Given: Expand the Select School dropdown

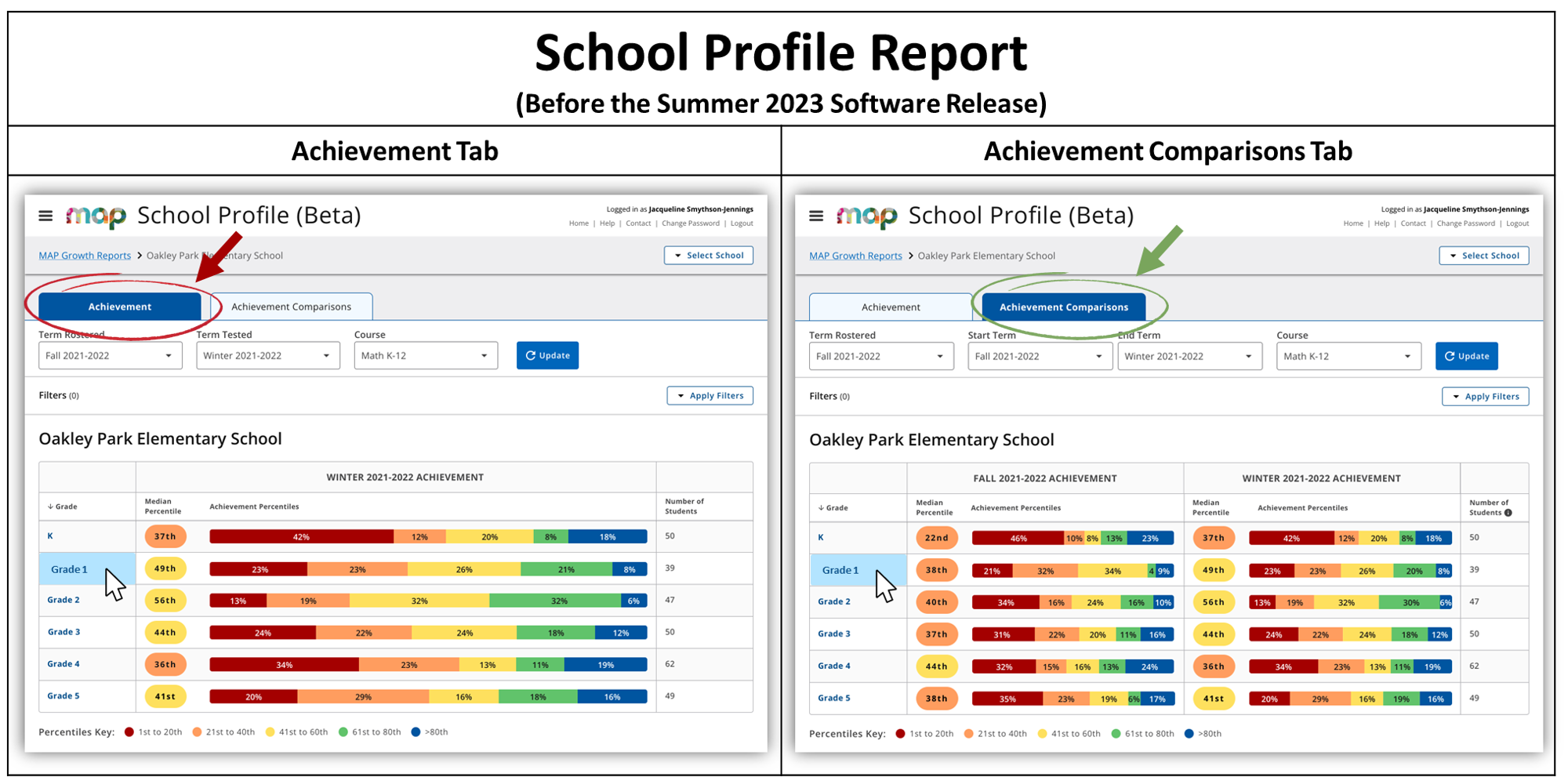Looking at the screenshot, I should [708, 255].
